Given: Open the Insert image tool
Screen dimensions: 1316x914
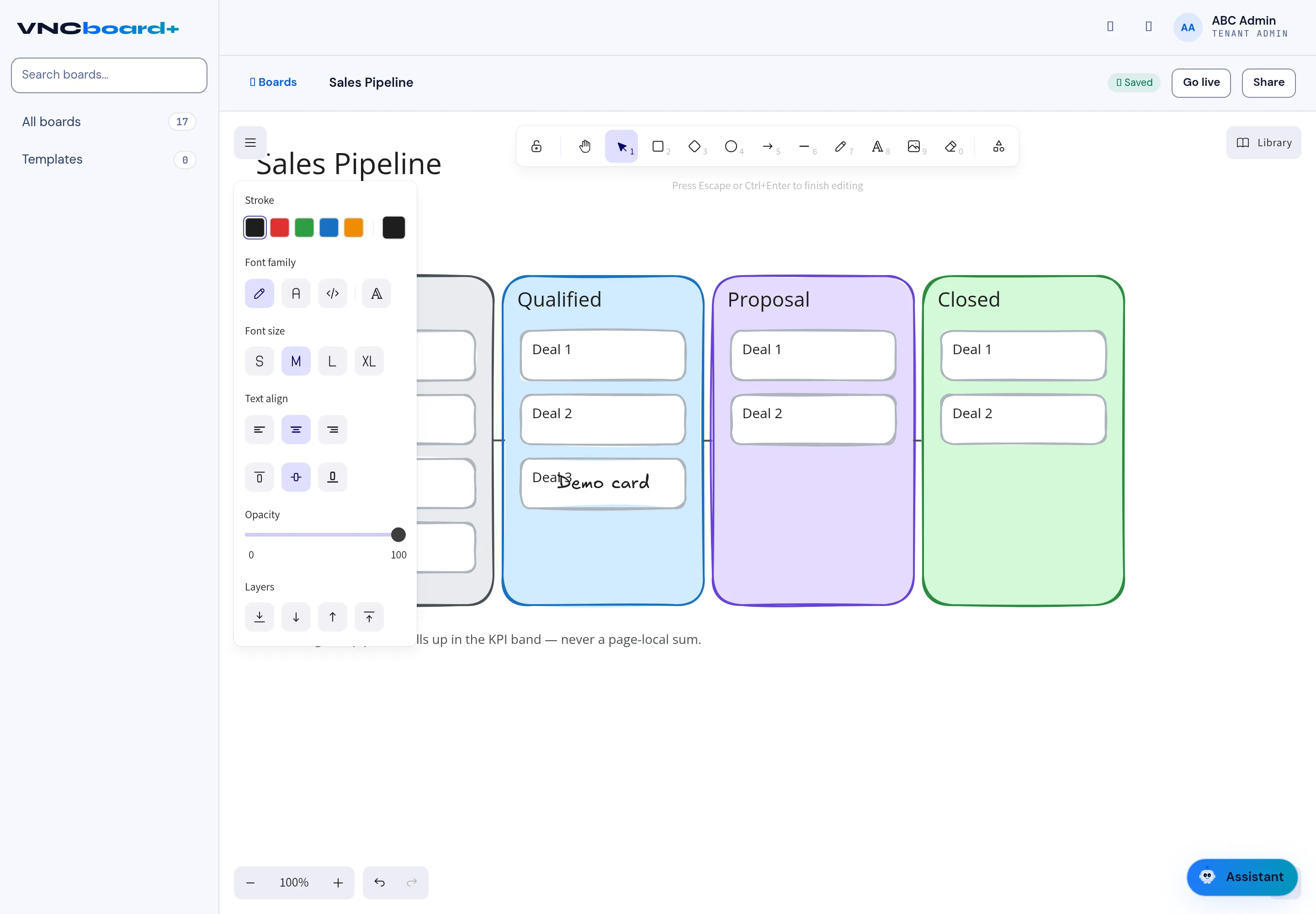Looking at the screenshot, I should (914, 147).
